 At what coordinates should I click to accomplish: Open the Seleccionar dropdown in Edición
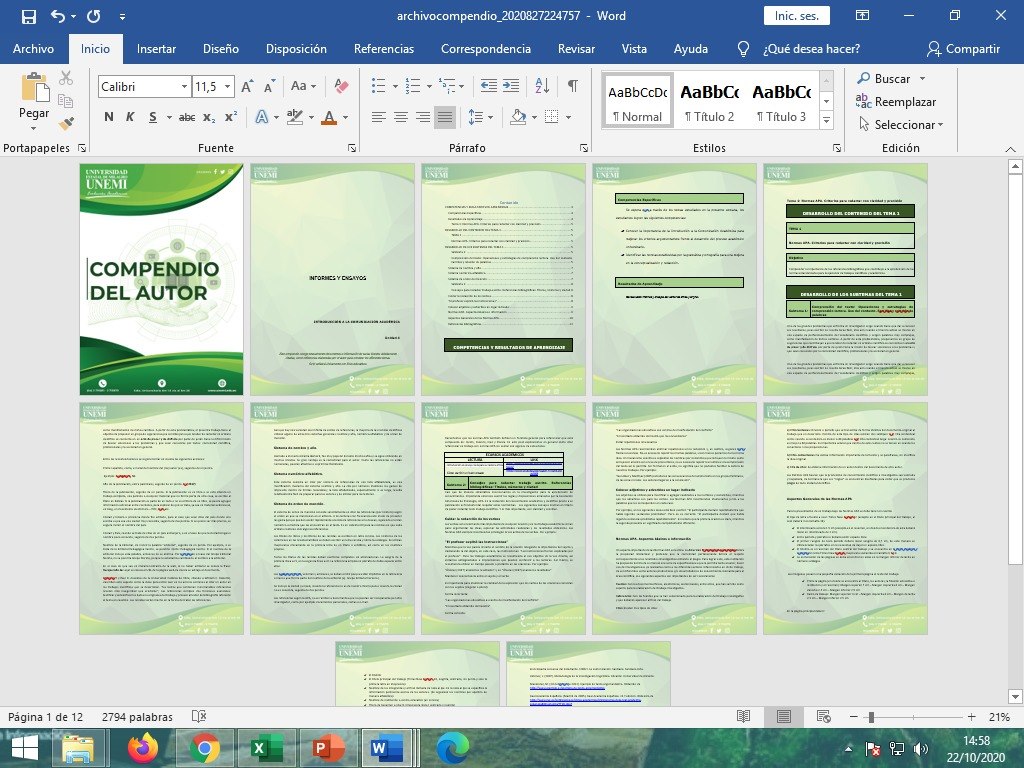tap(908, 125)
